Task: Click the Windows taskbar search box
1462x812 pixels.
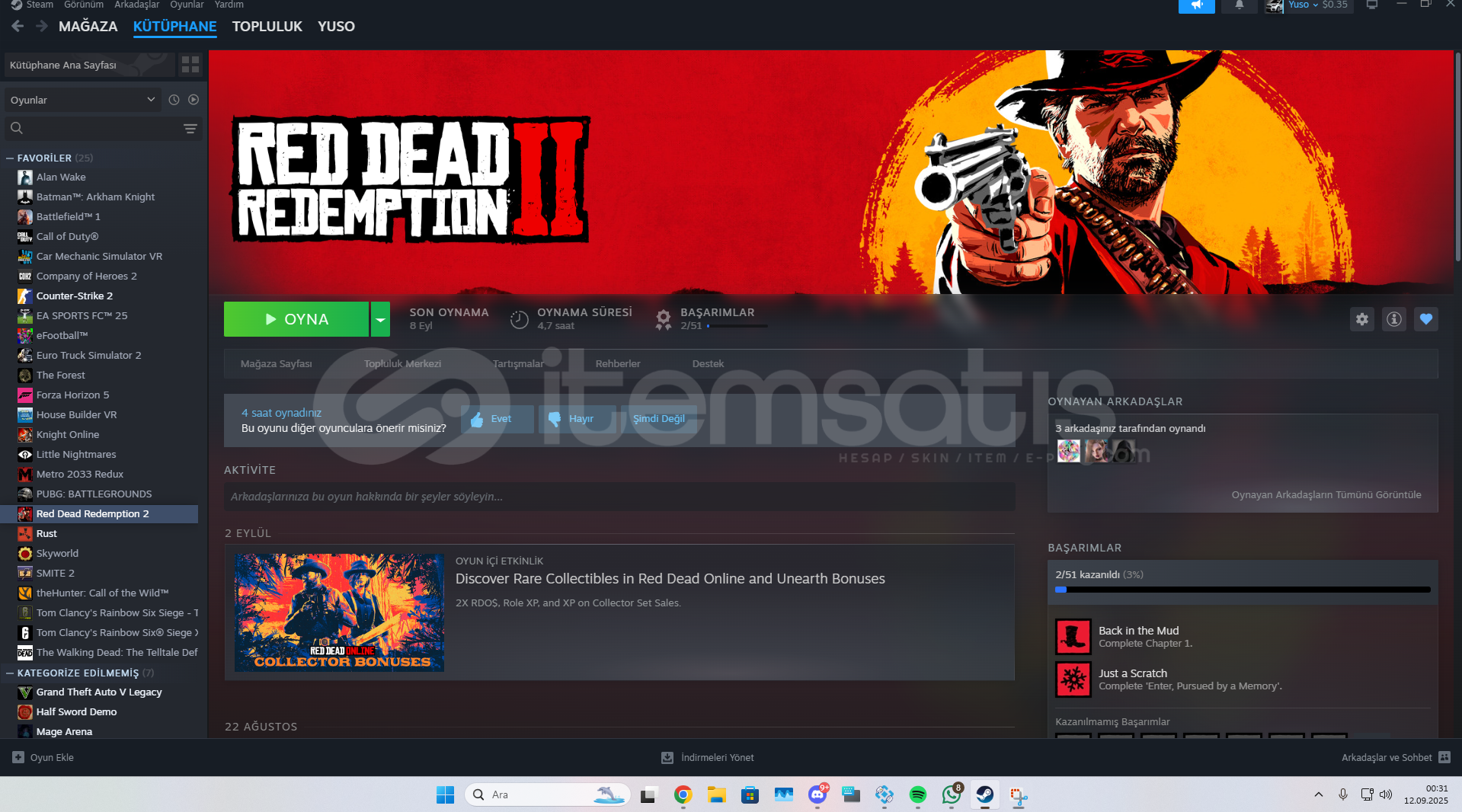Action: click(x=548, y=794)
